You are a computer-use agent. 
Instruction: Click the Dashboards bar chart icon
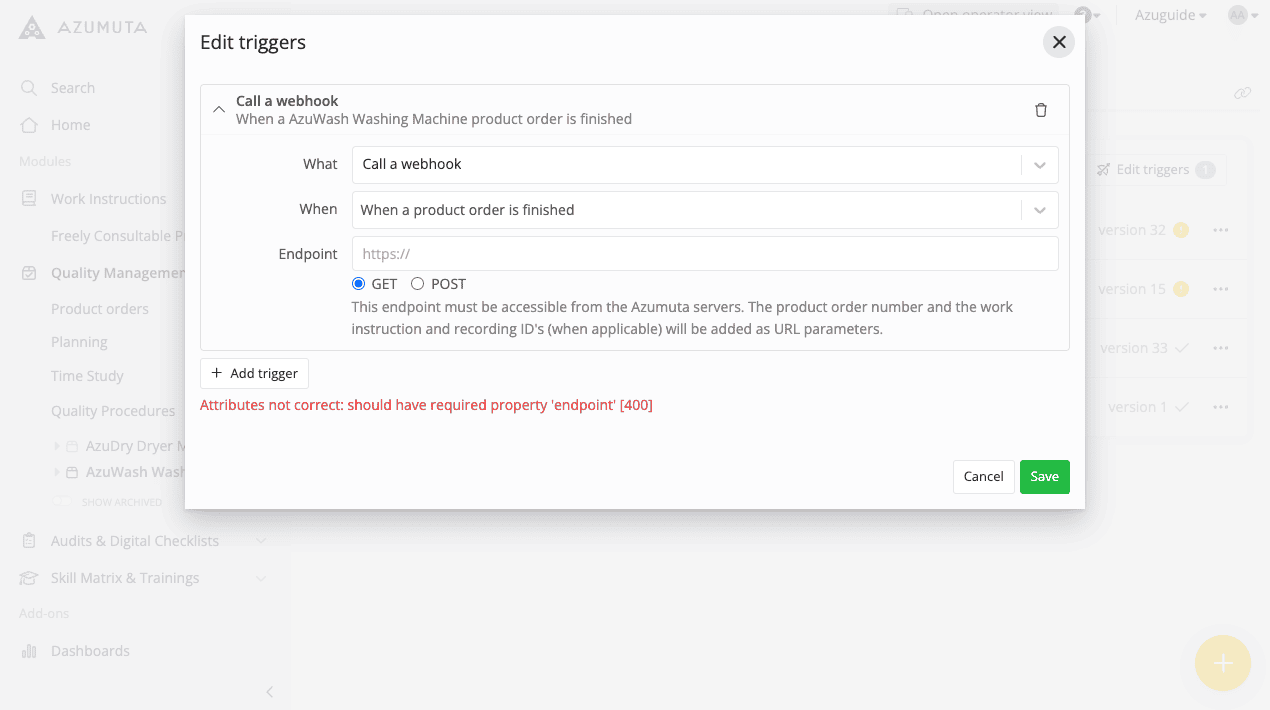click(x=29, y=651)
